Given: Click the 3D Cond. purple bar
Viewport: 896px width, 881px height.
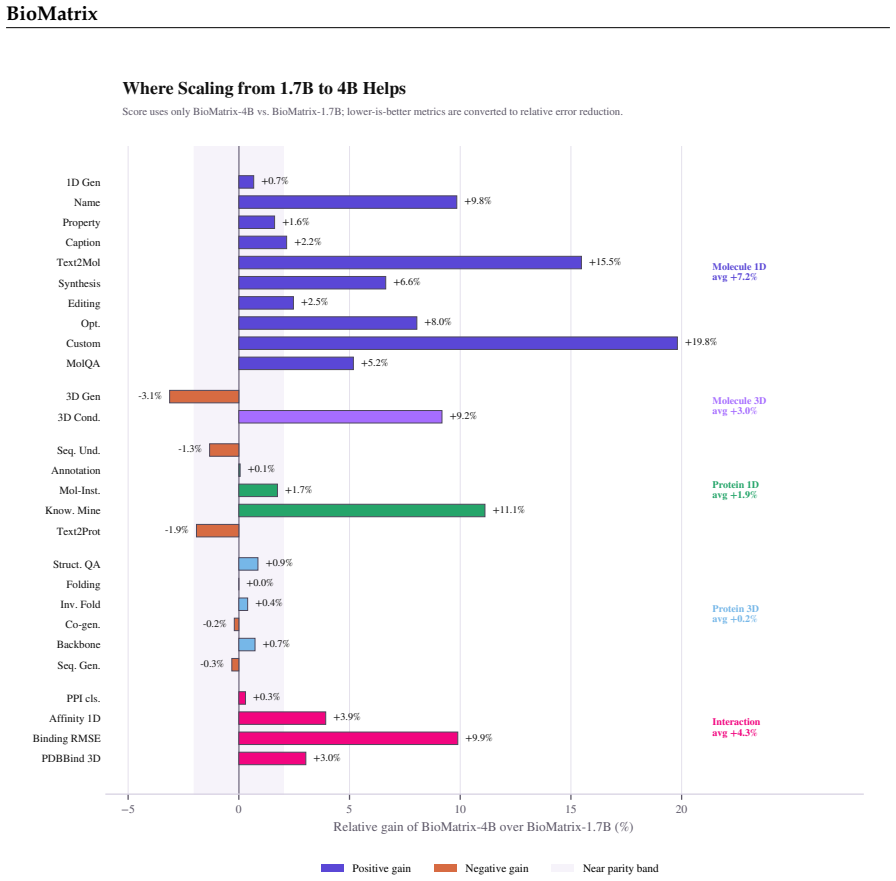Looking at the screenshot, I should pyautogui.click(x=340, y=417).
